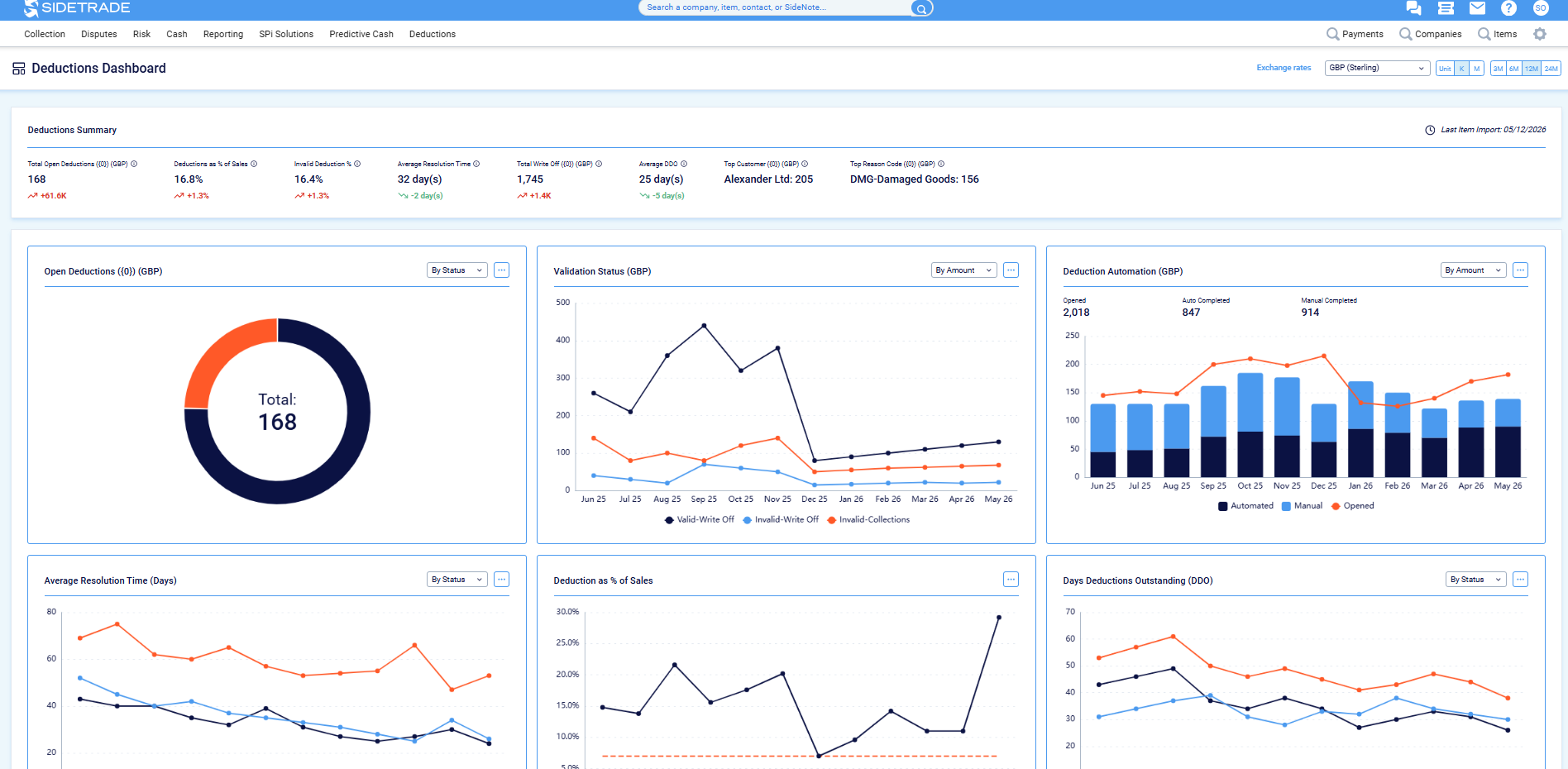Open more options for Deduction as % of Sales
The height and width of the screenshot is (769, 1568).
(x=1011, y=580)
